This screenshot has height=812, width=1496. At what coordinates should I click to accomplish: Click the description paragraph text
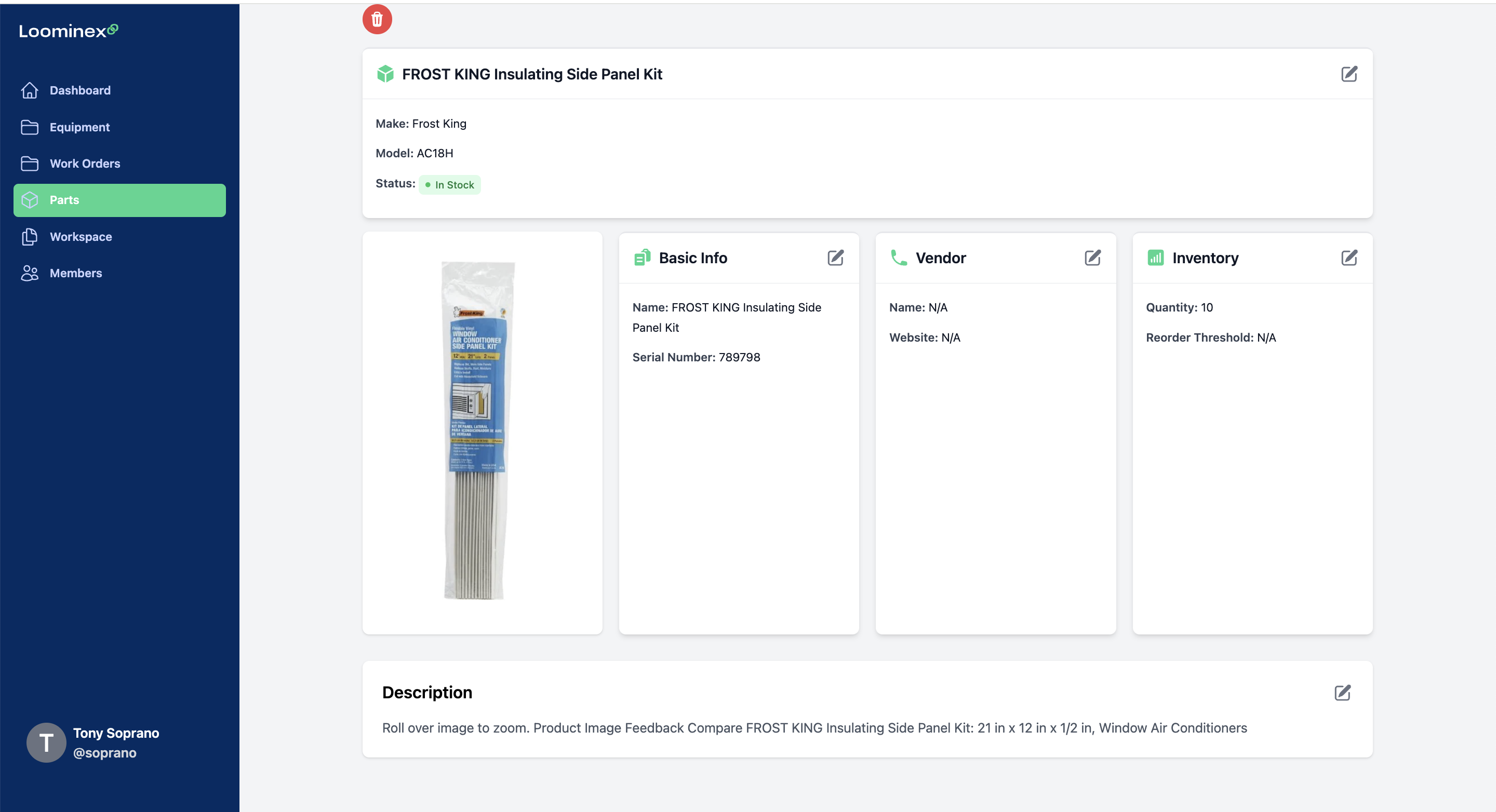tap(814, 728)
